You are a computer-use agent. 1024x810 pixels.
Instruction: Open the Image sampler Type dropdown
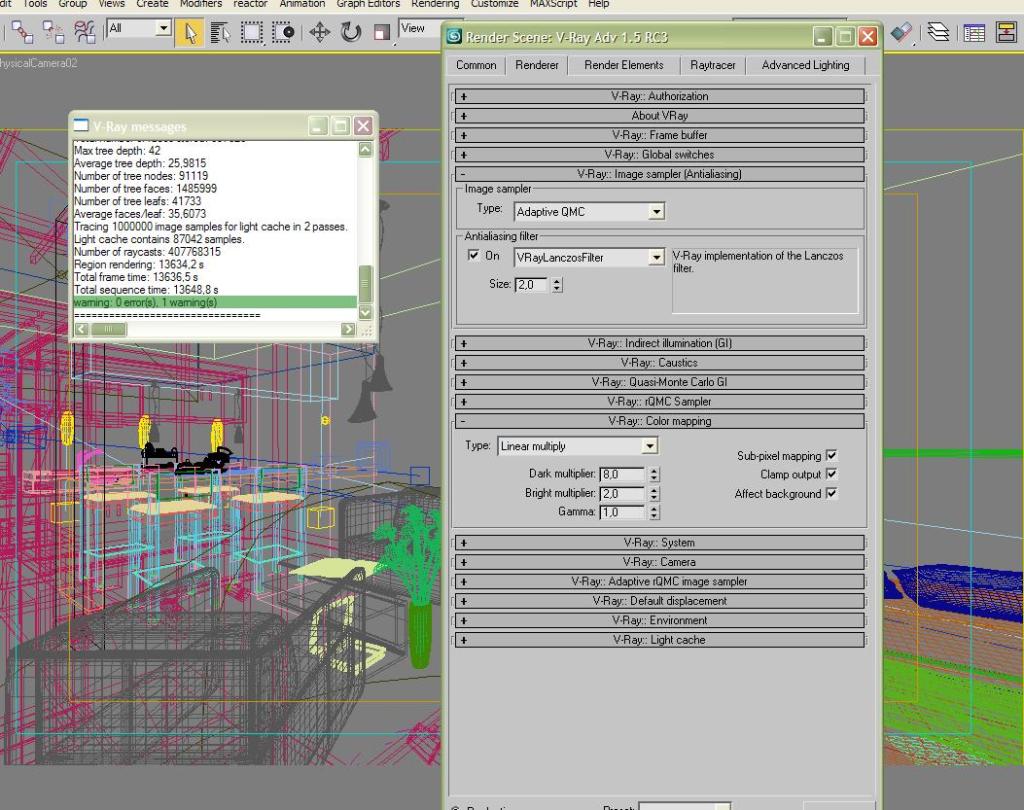click(x=656, y=212)
